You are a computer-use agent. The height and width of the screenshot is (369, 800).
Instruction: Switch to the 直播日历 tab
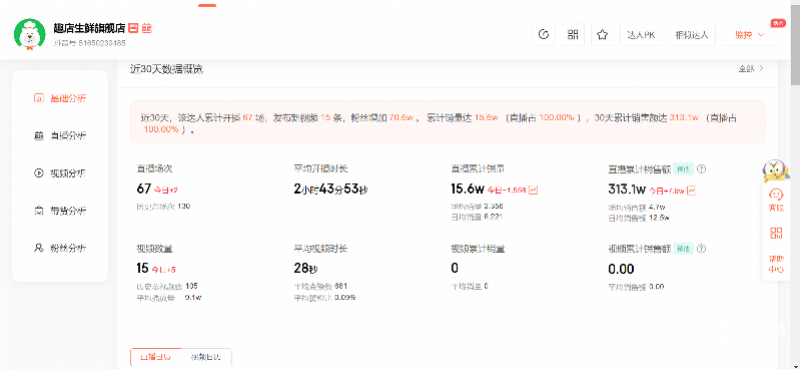click(x=156, y=357)
